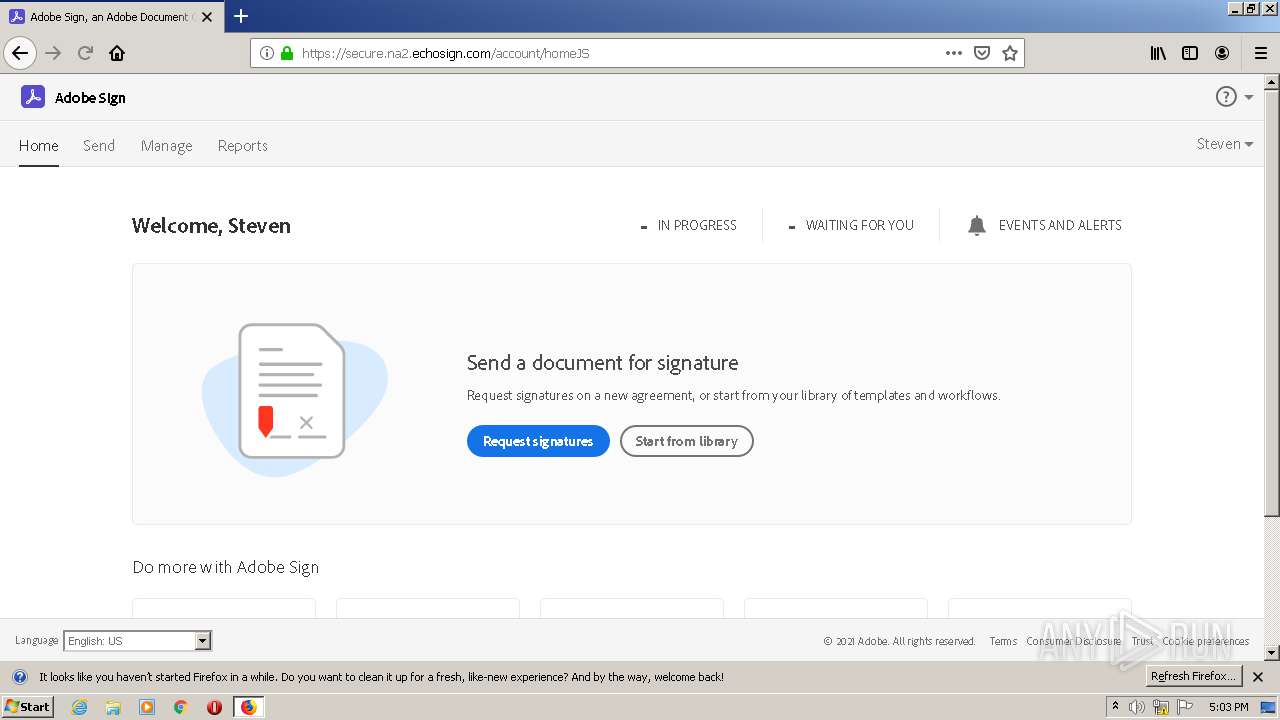The width and height of the screenshot is (1280, 720).
Task: Open the Language dropdown English: US
Action: coord(137,641)
